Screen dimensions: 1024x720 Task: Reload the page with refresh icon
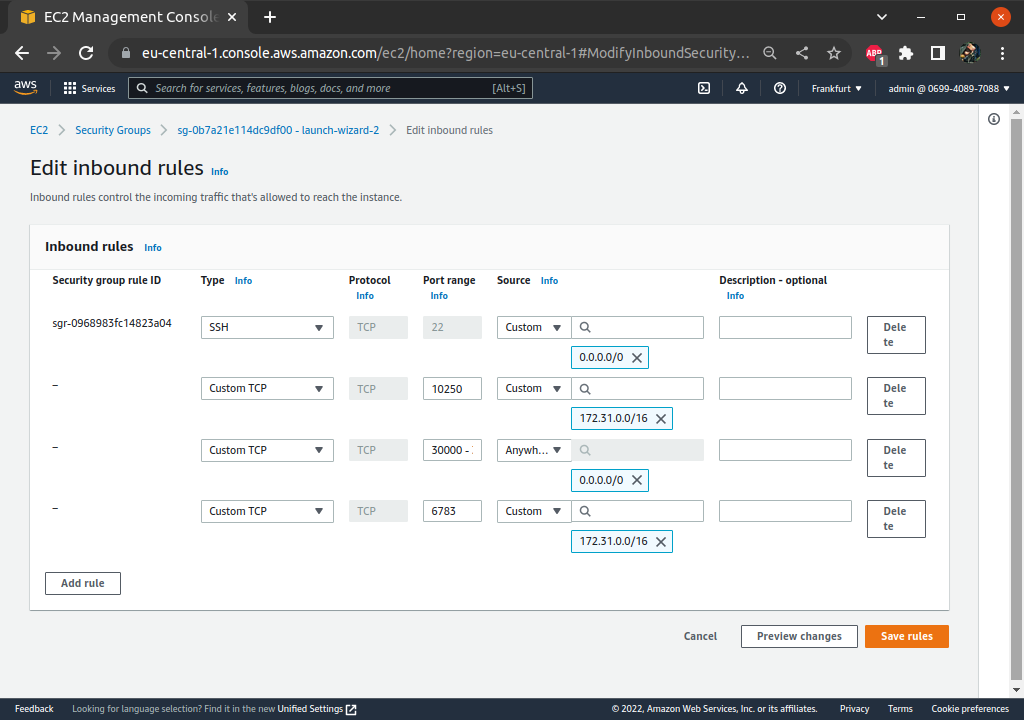86,53
